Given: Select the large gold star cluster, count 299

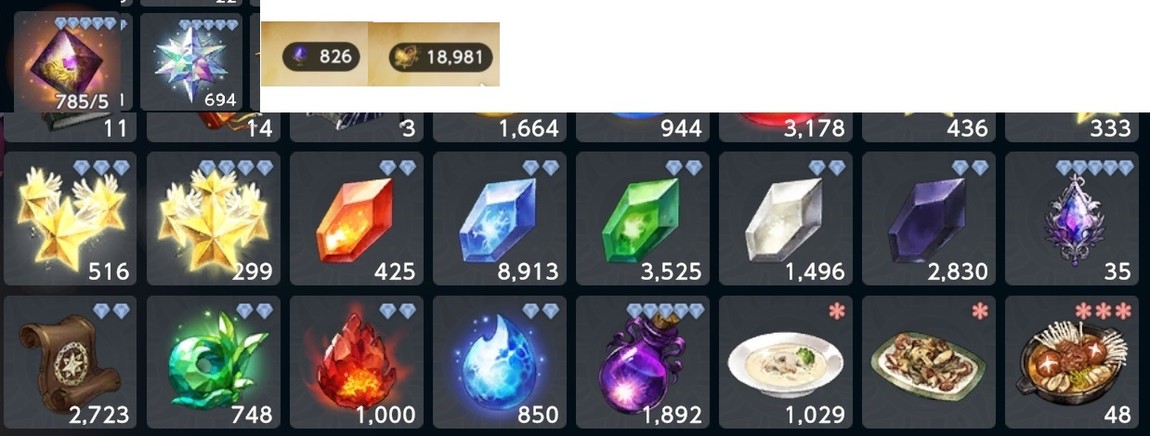Looking at the screenshot, I should click(x=213, y=218).
